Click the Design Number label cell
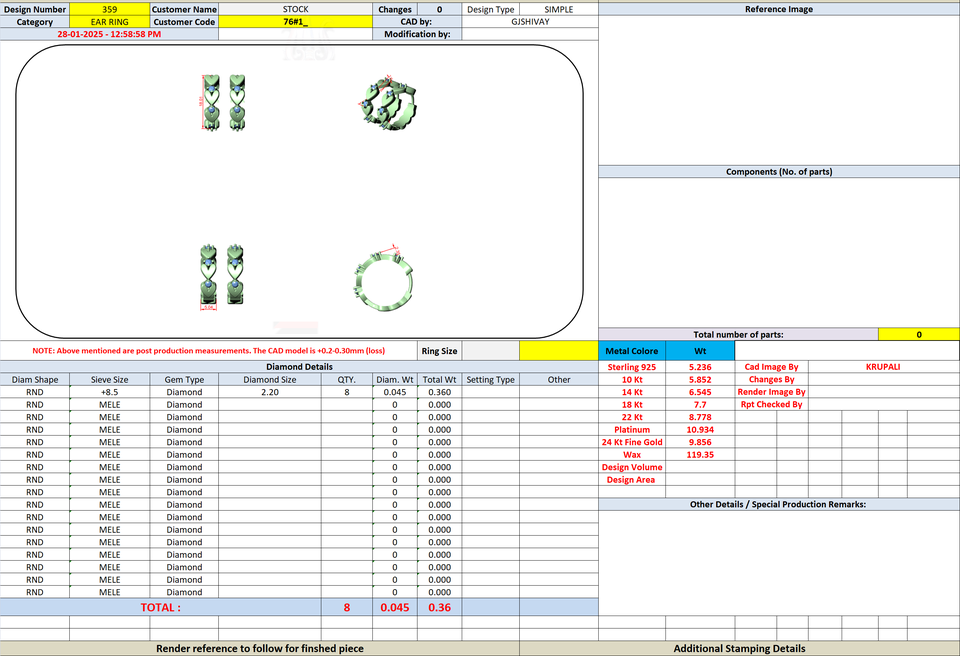This screenshot has height=656, width=960. coord(35,9)
